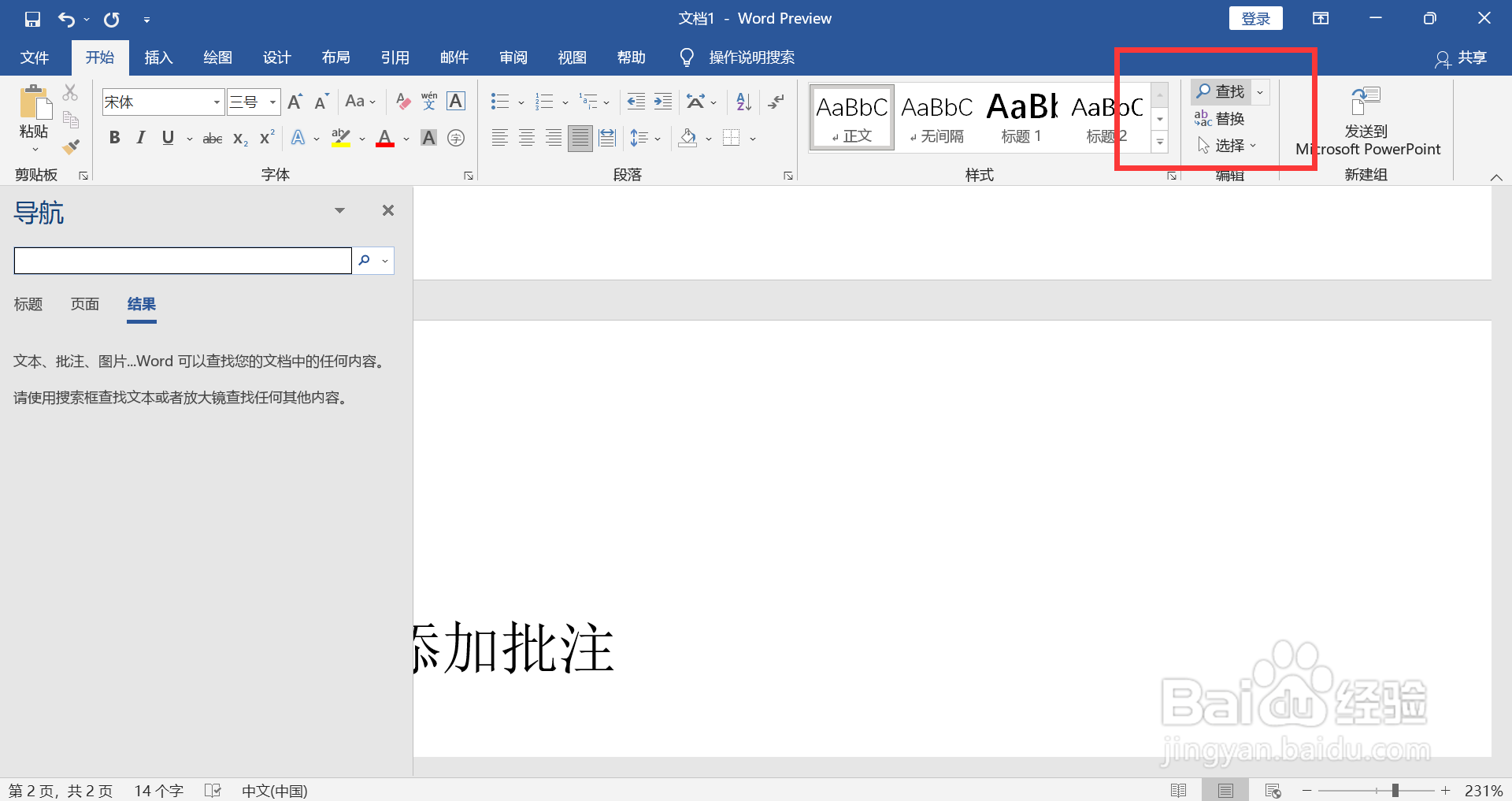Save the document with floppy icon
This screenshot has height=801, width=1512.
(32, 19)
